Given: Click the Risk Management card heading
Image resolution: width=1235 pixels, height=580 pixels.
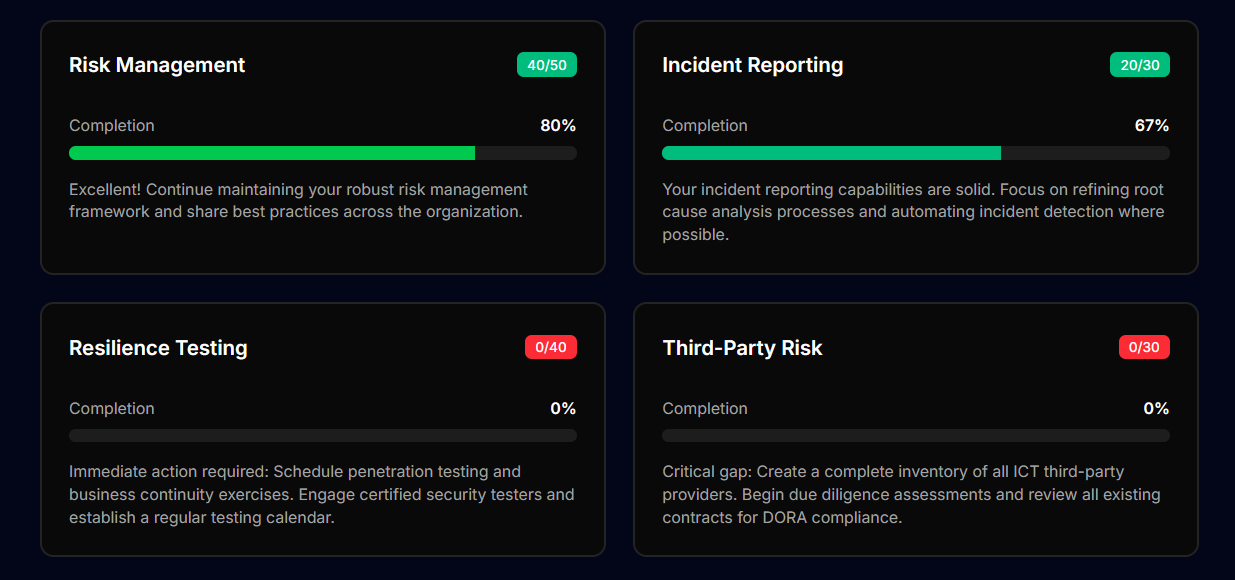Looking at the screenshot, I should pos(157,65).
